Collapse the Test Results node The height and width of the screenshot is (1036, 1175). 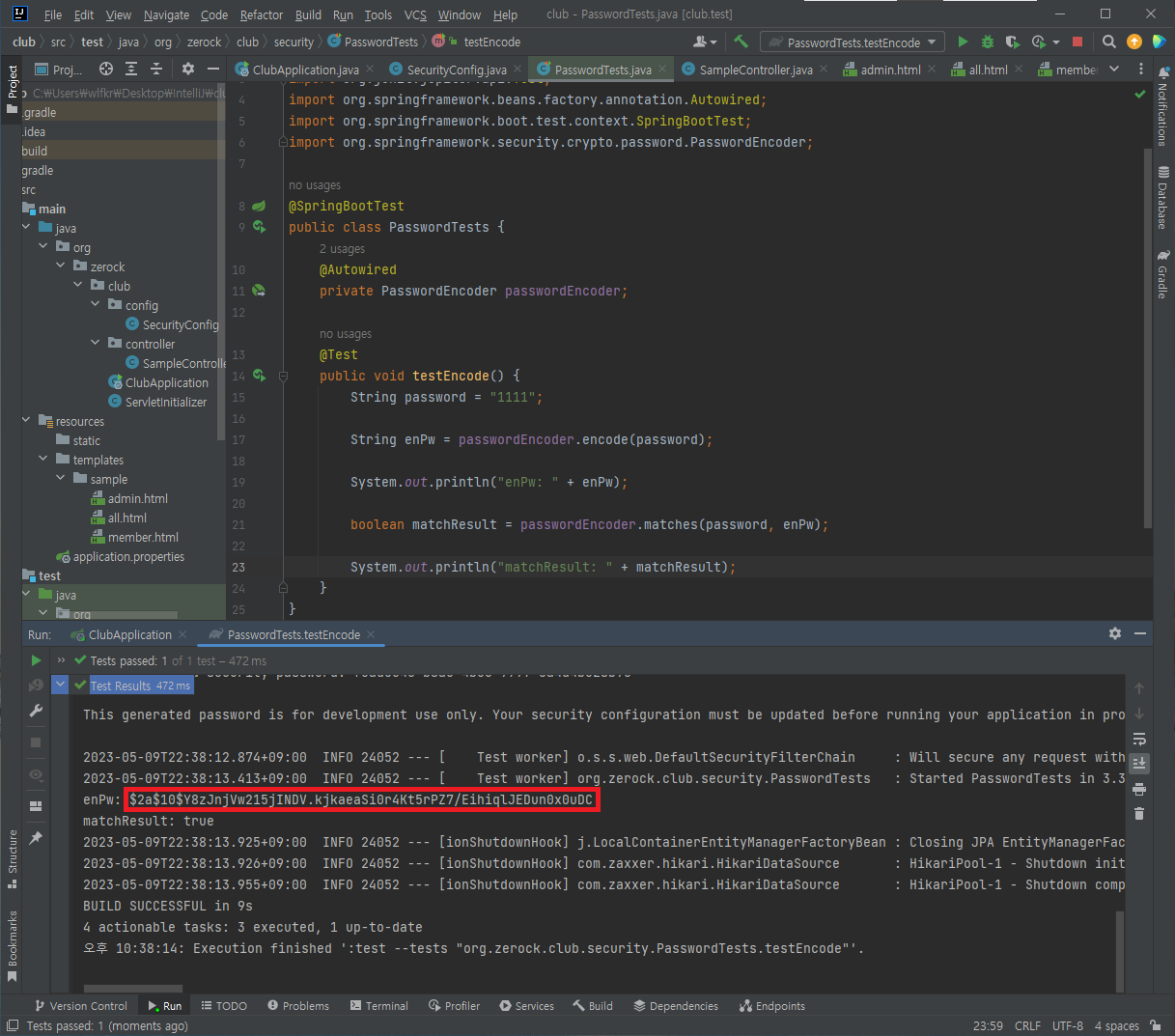tap(61, 685)
